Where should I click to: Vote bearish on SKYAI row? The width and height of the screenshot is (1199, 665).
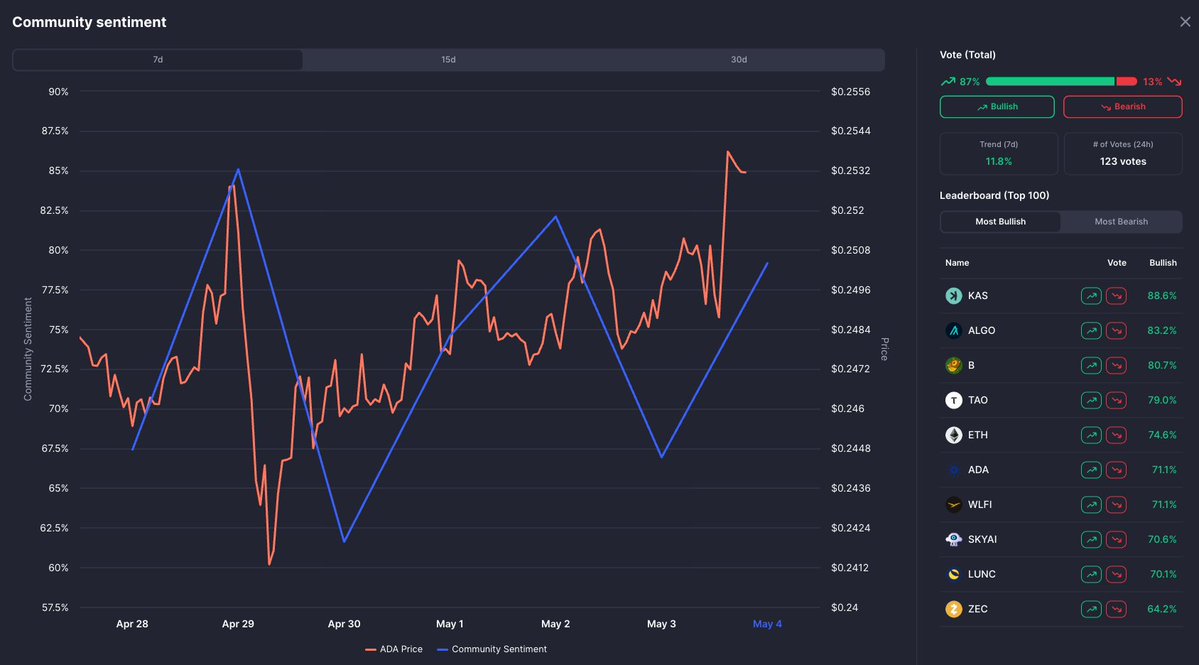[1116, 539]
